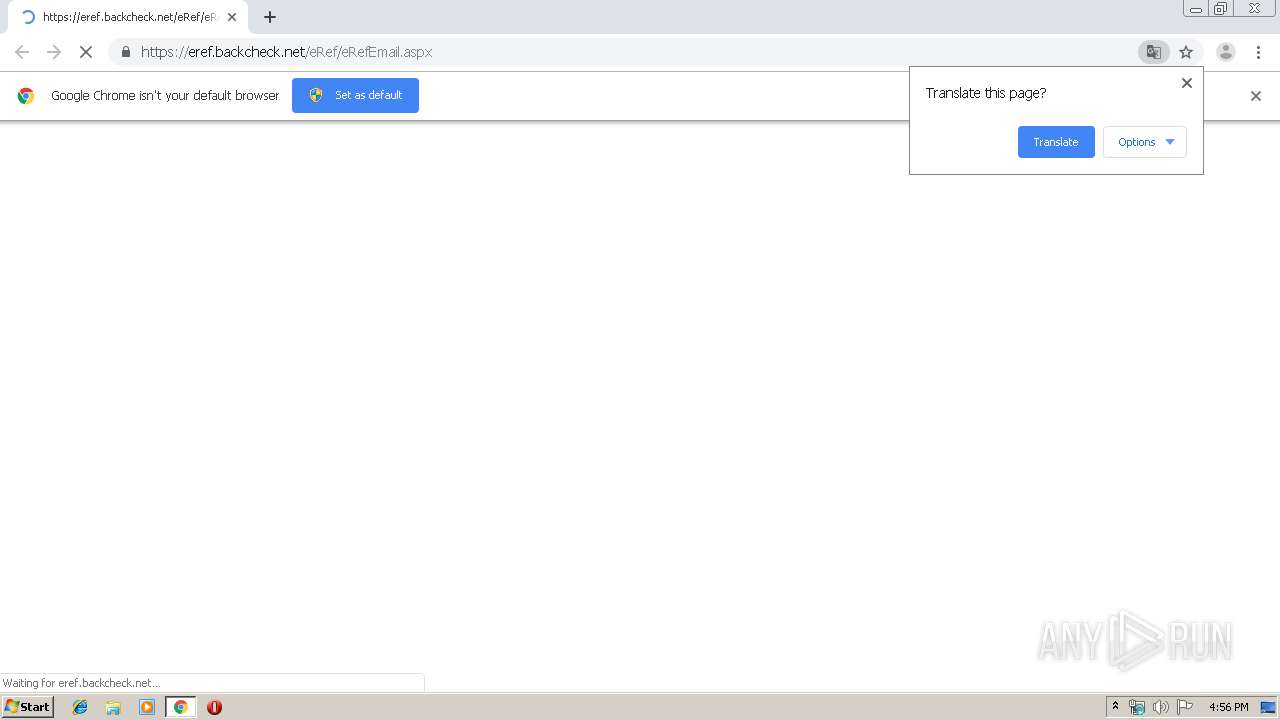Open a new tab

270,17
